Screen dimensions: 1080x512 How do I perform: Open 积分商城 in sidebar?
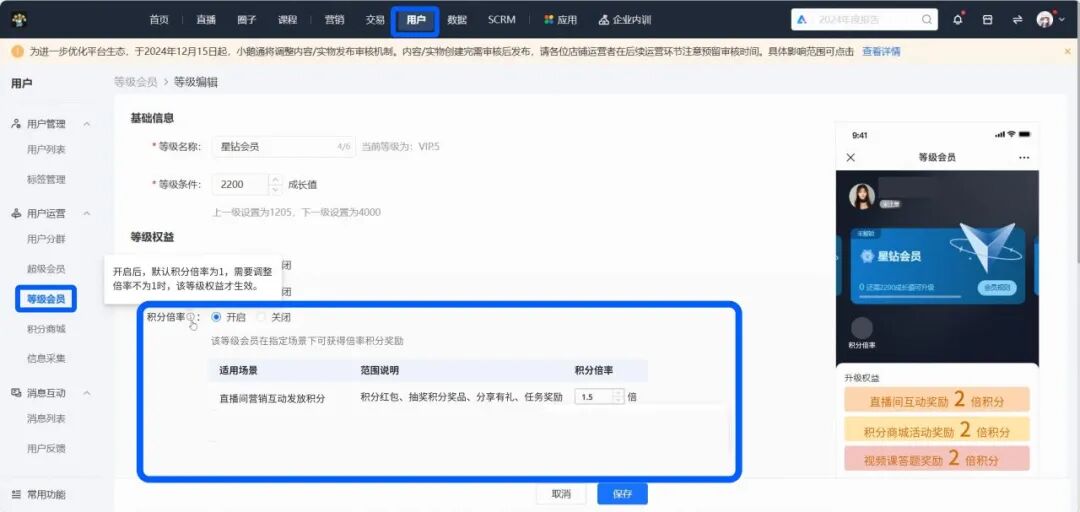46,329
